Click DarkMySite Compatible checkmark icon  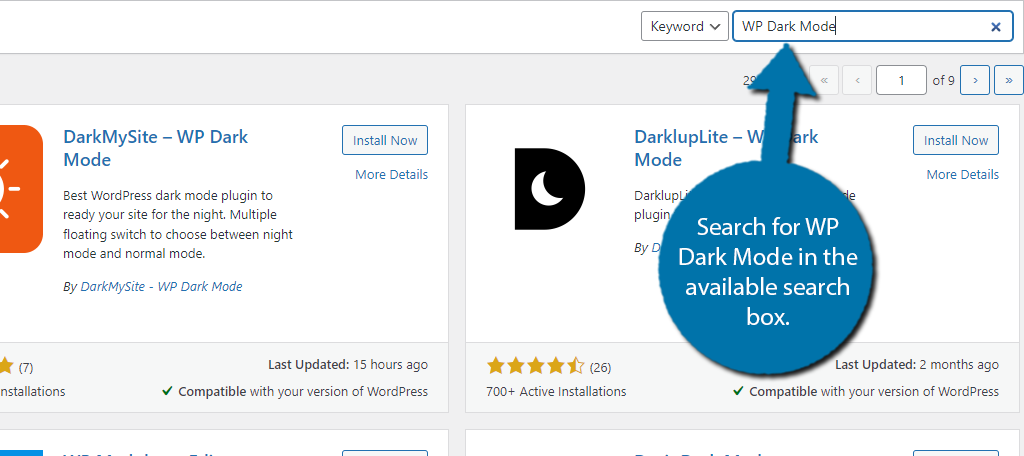167,391
